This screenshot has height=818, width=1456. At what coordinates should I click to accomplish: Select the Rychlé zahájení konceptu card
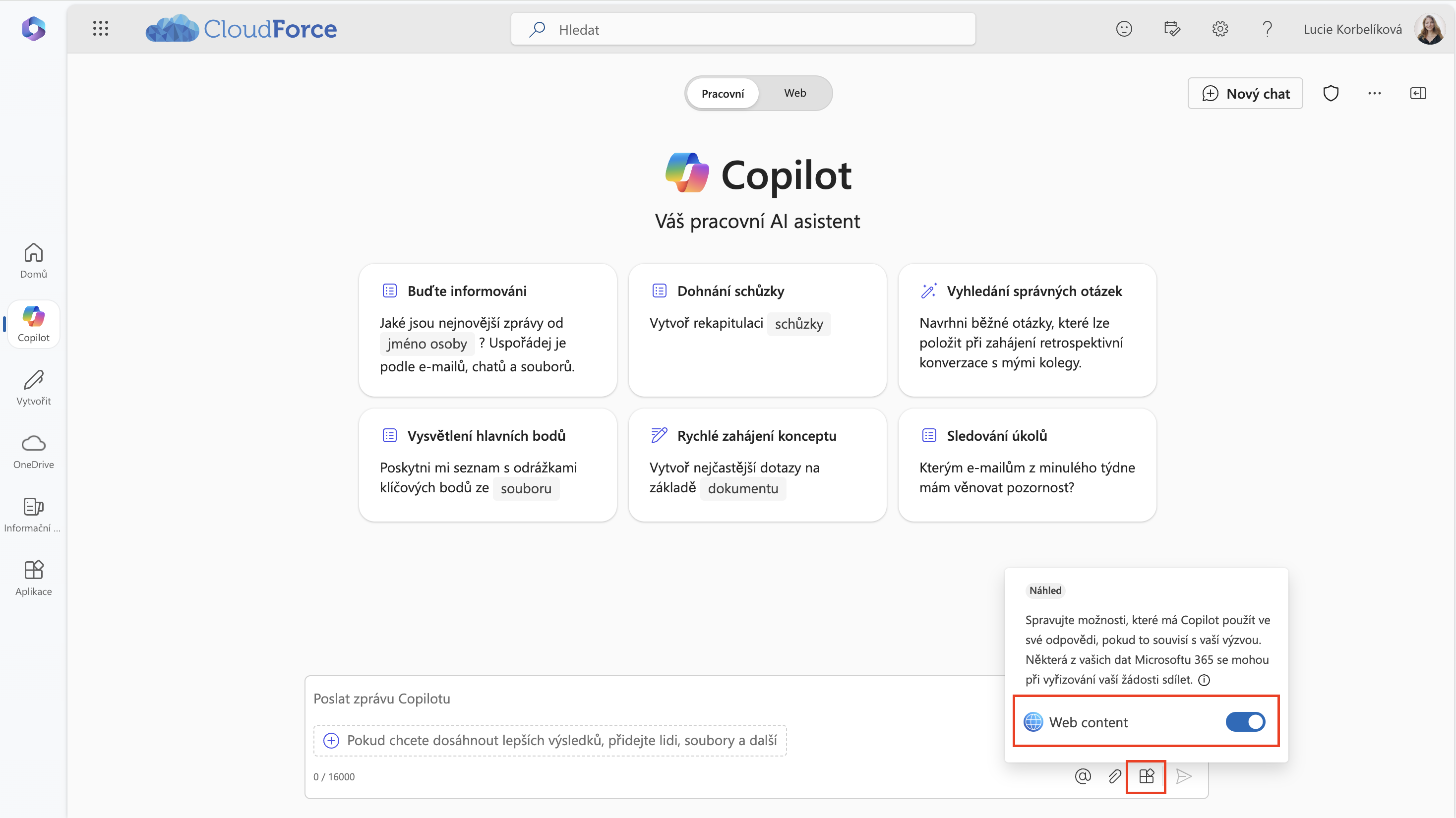coord(757,465)
